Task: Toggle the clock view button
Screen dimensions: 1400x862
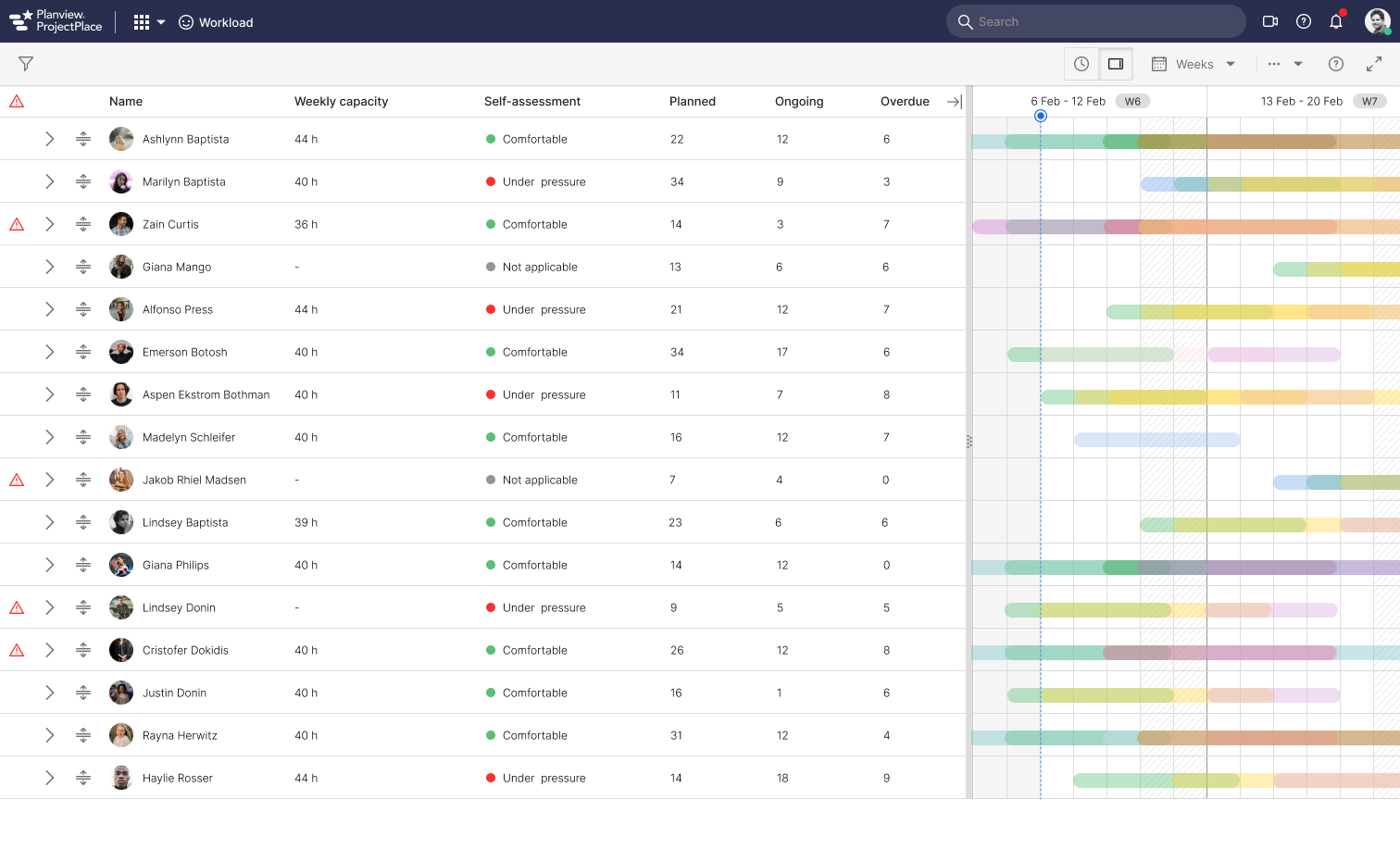Action: pyautogui.click(x=1081, y=64)
